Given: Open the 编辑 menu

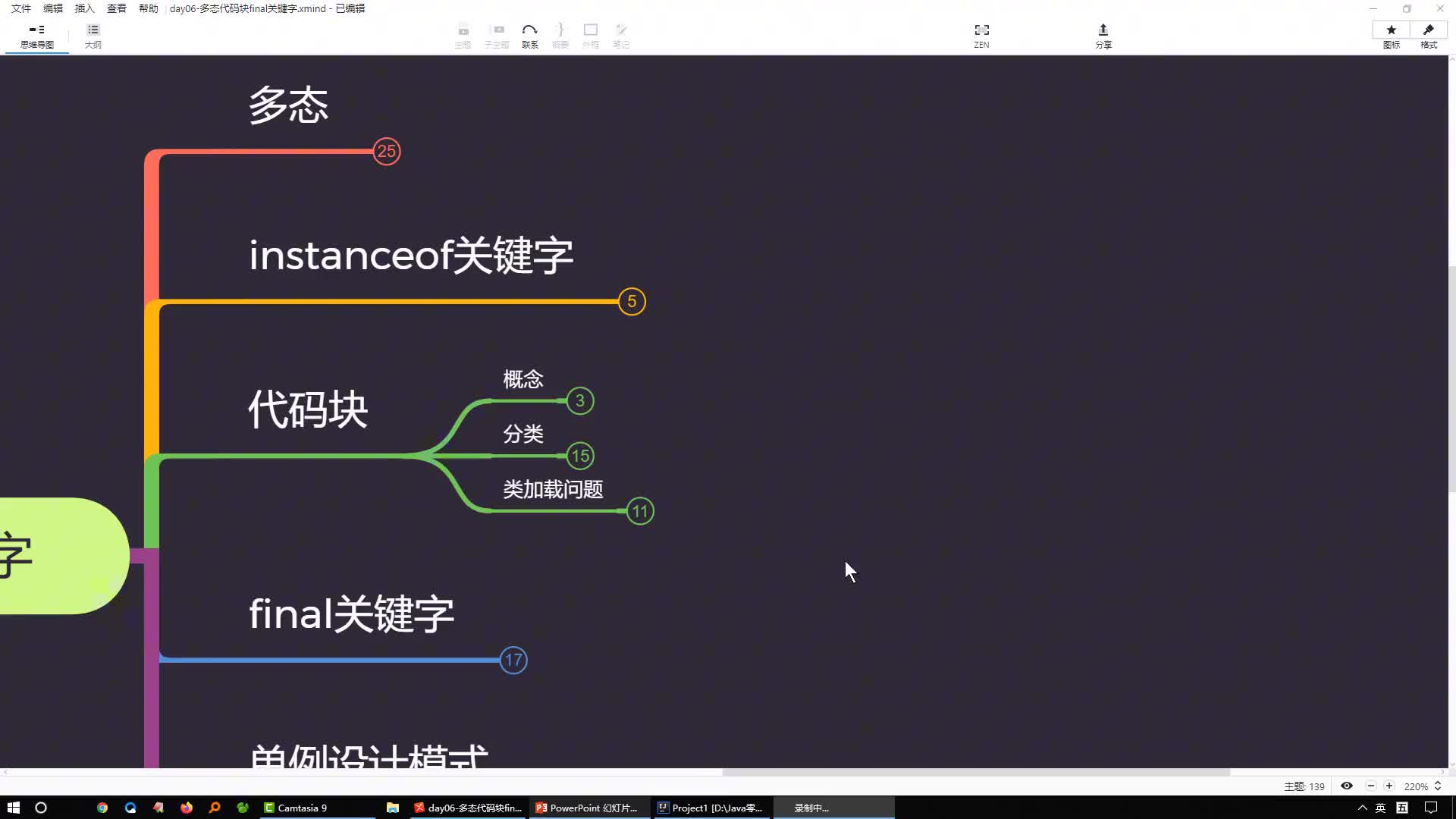Looking at the screenshot, I should 53,8.
